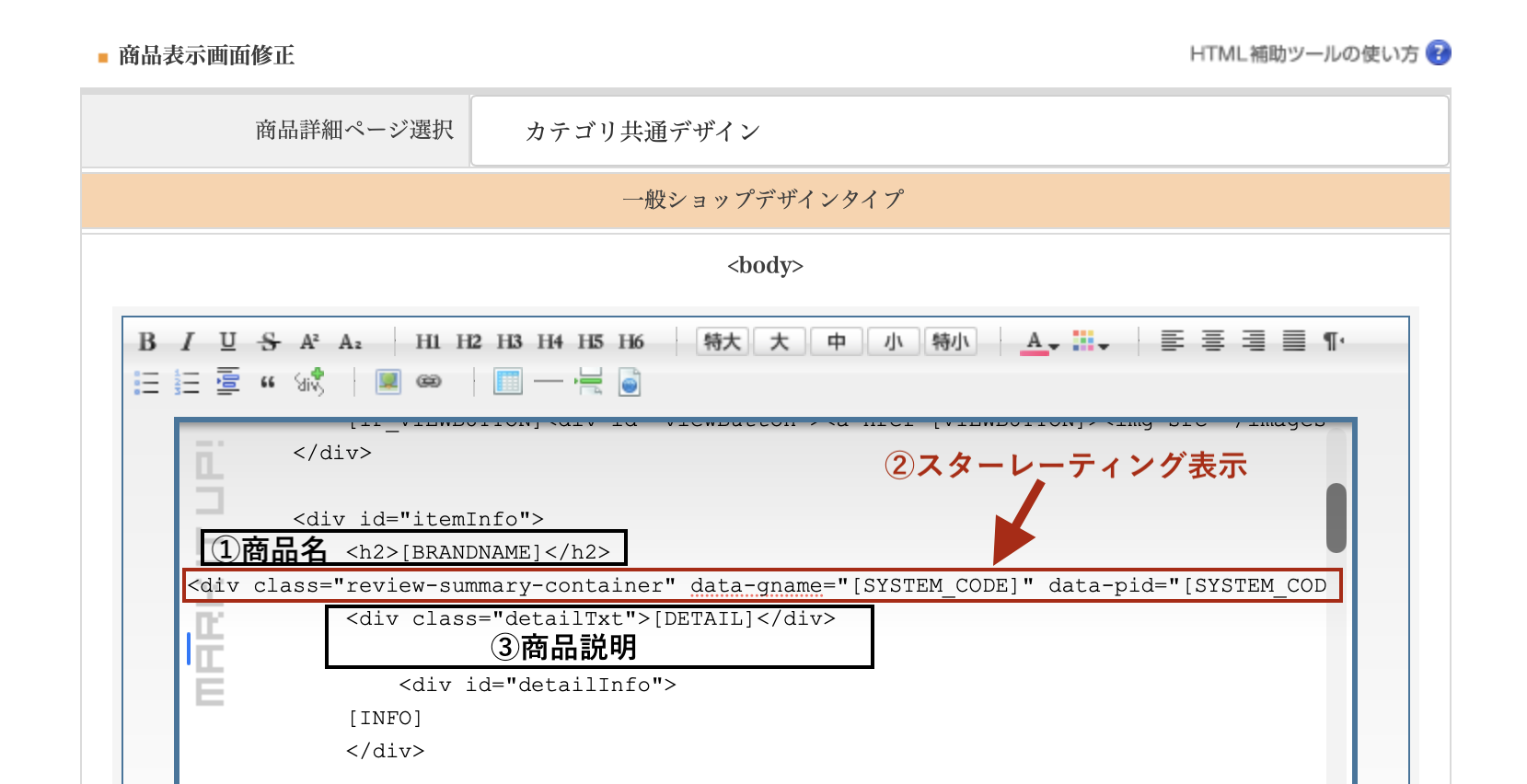The height and width of the screenshot is (784, 1527).
Task: Insert an image with the picture icon
Action: [388, 381]
